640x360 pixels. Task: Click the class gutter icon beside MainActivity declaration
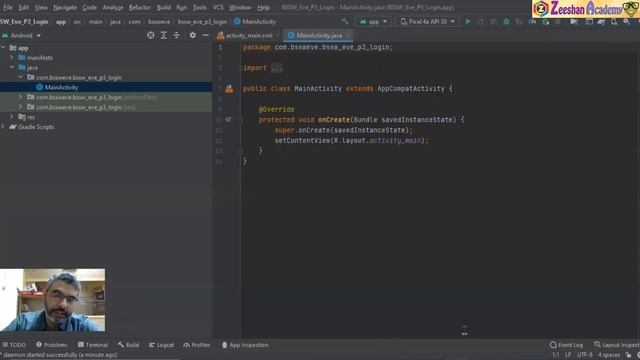click(229, 89)
